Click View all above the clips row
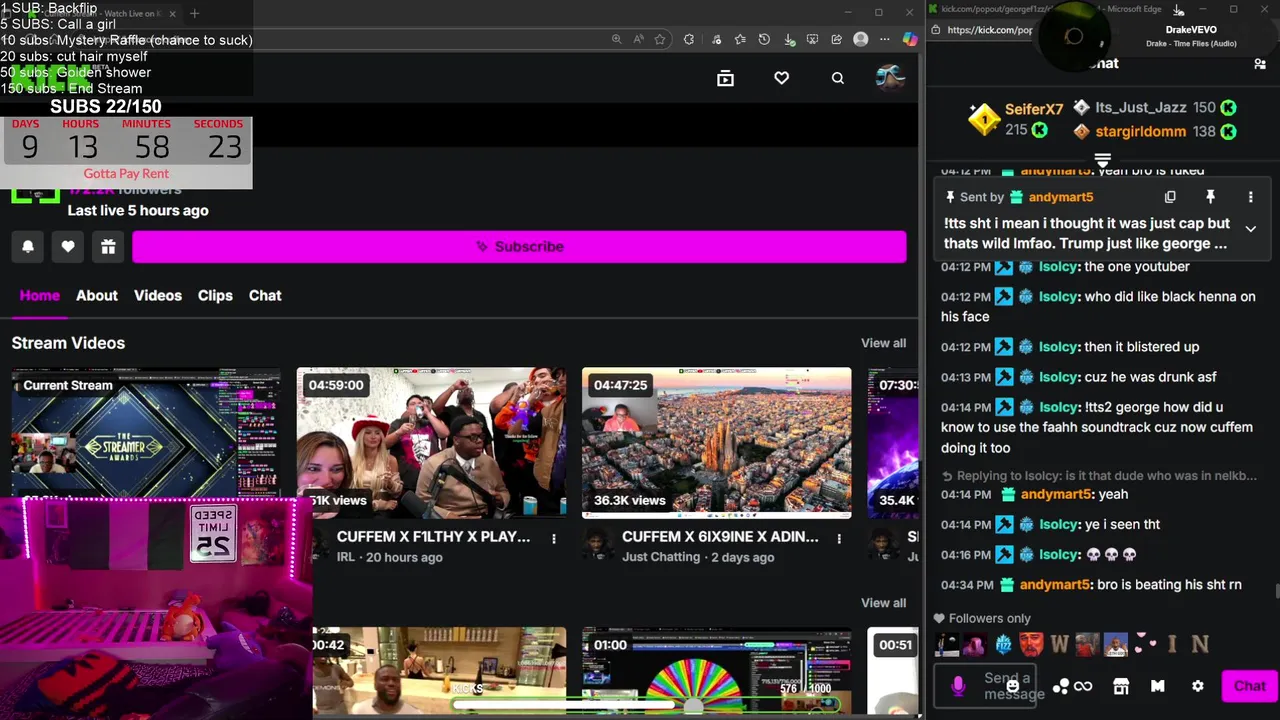The image size is (1280, 720). [883, 603]
